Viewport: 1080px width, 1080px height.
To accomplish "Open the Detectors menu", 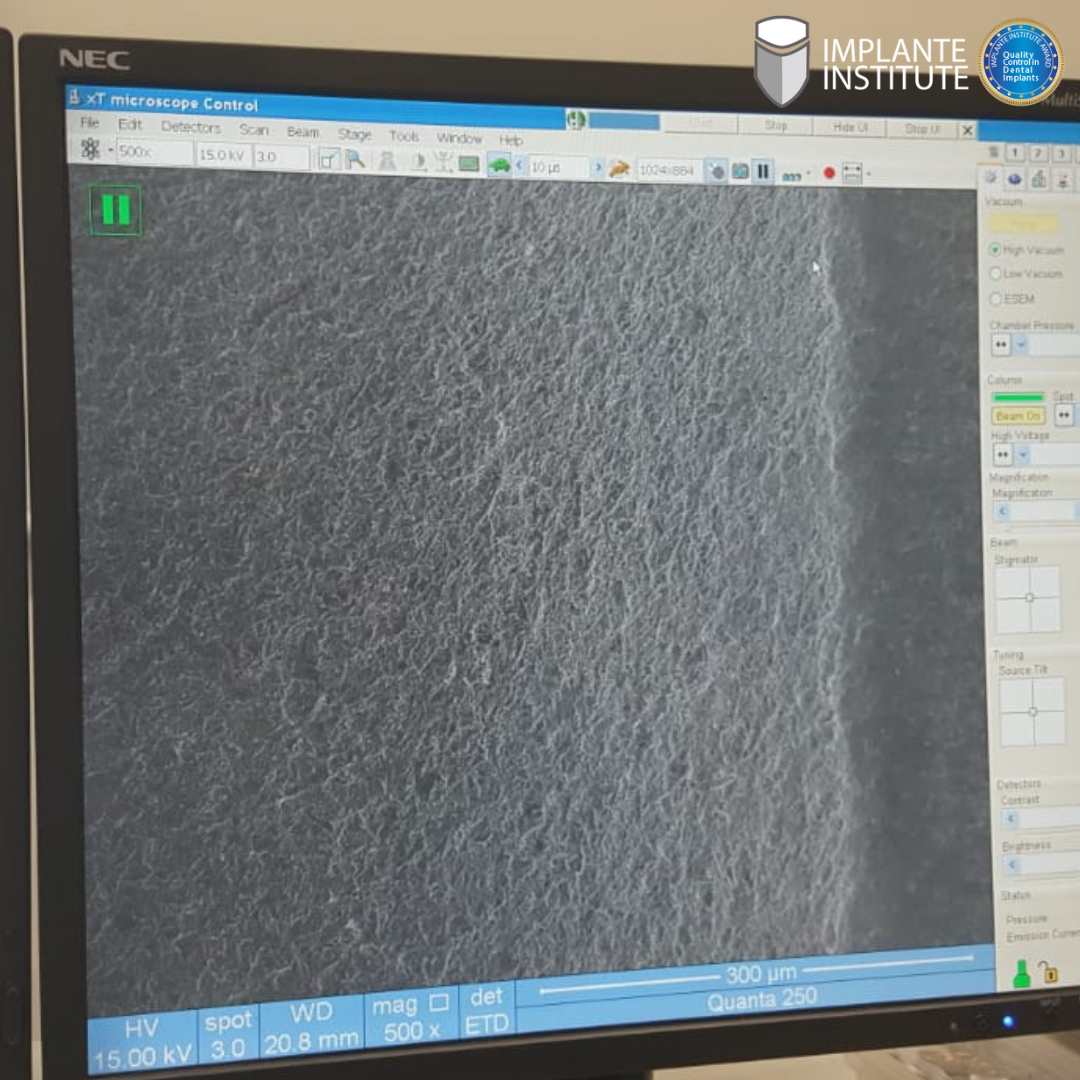I will tap(190, 127).
